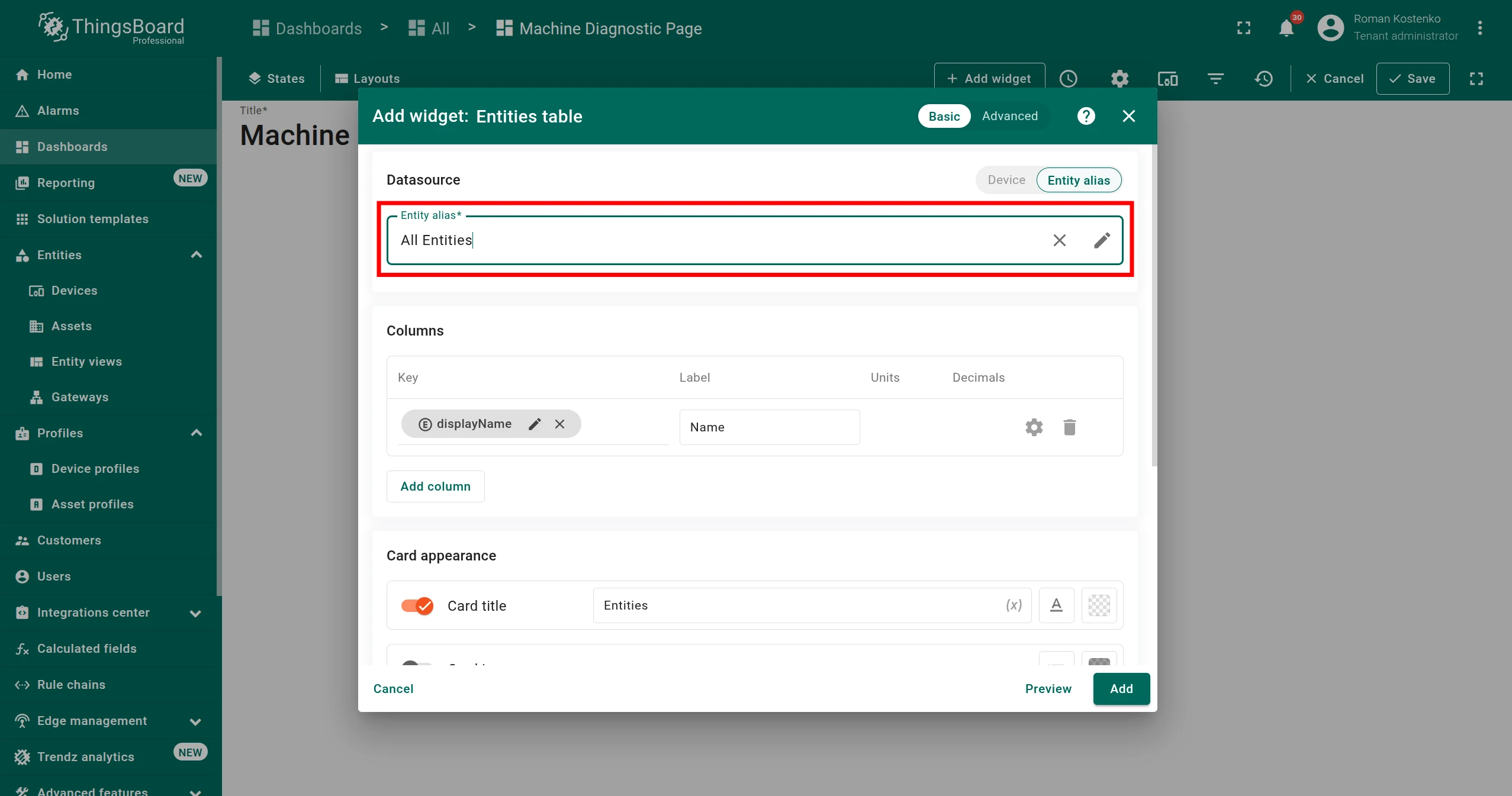This screenshot has height=796, width=1512.
Task: Open Rule chains in sidebar
Action: point(110,685)
